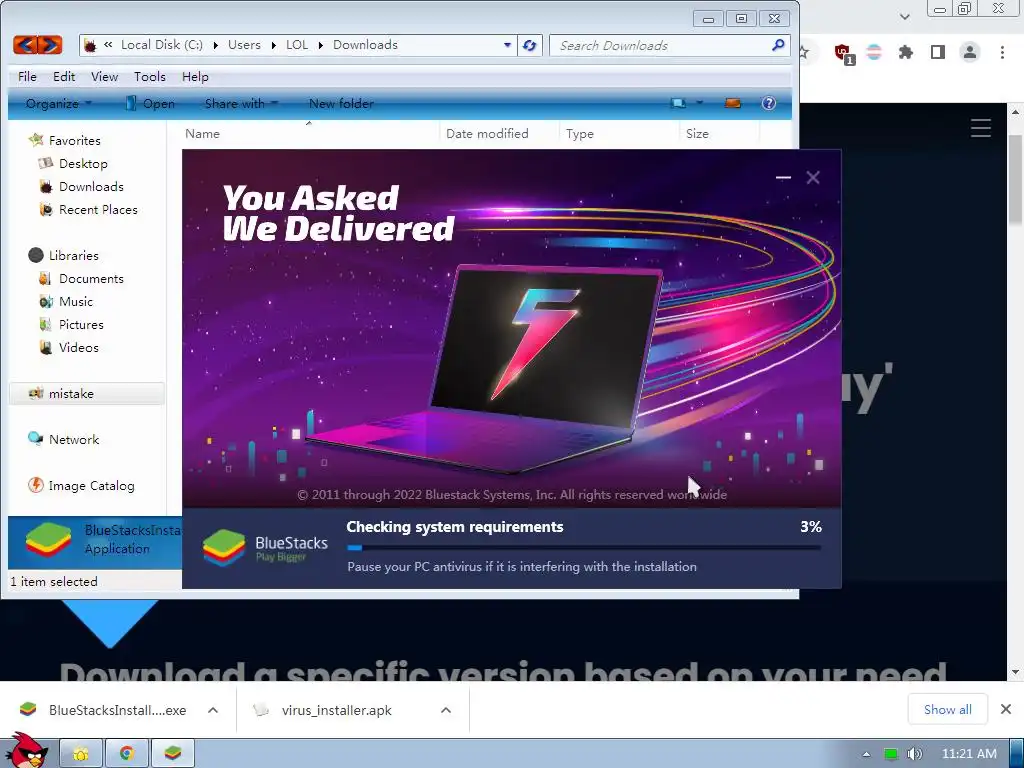Viewport: 1024px width, 768px height.
Task: Refresh the Downloads folder view
Action: pos(530,45)
